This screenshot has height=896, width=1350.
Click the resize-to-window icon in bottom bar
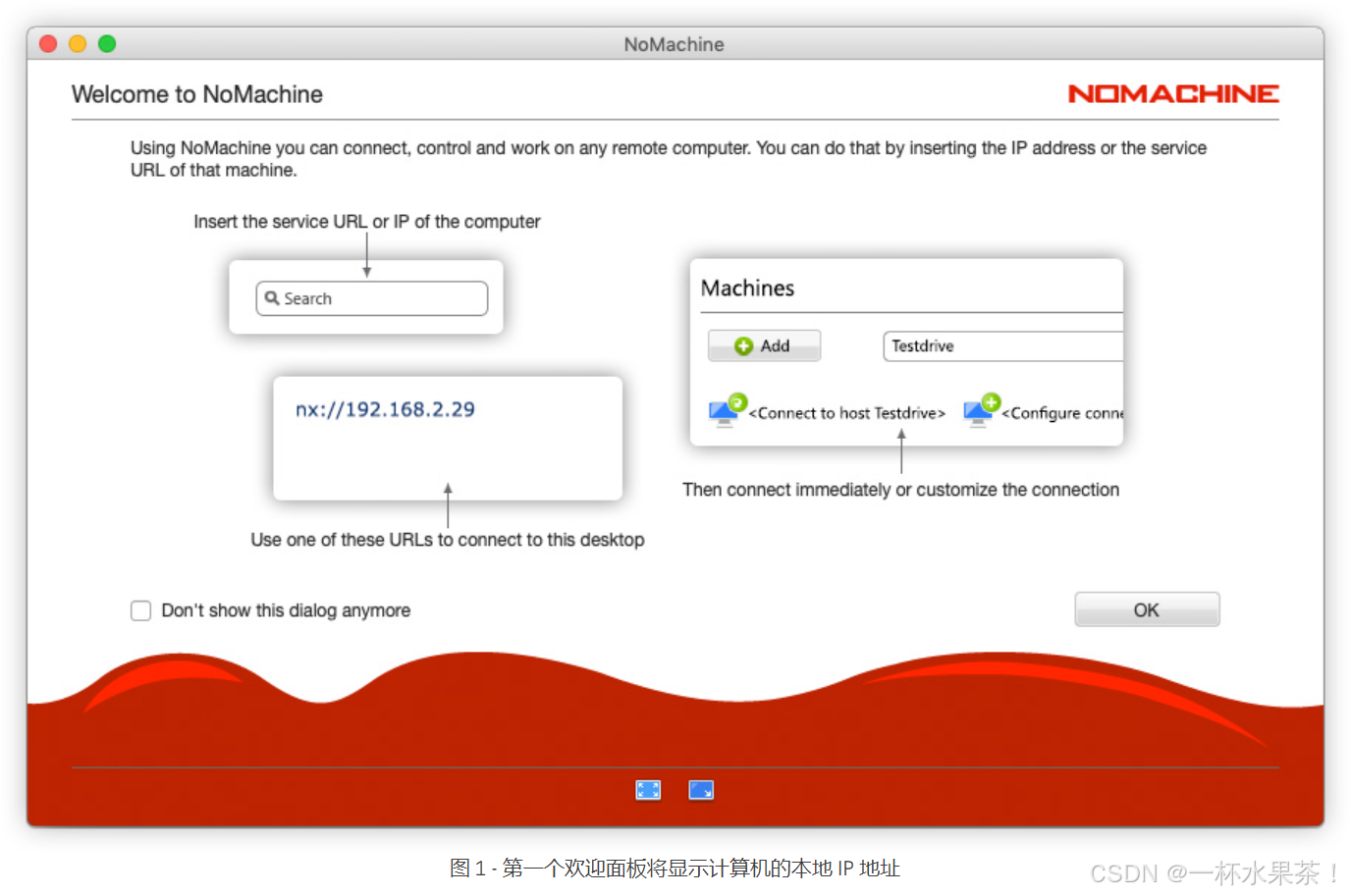(701, 790)
